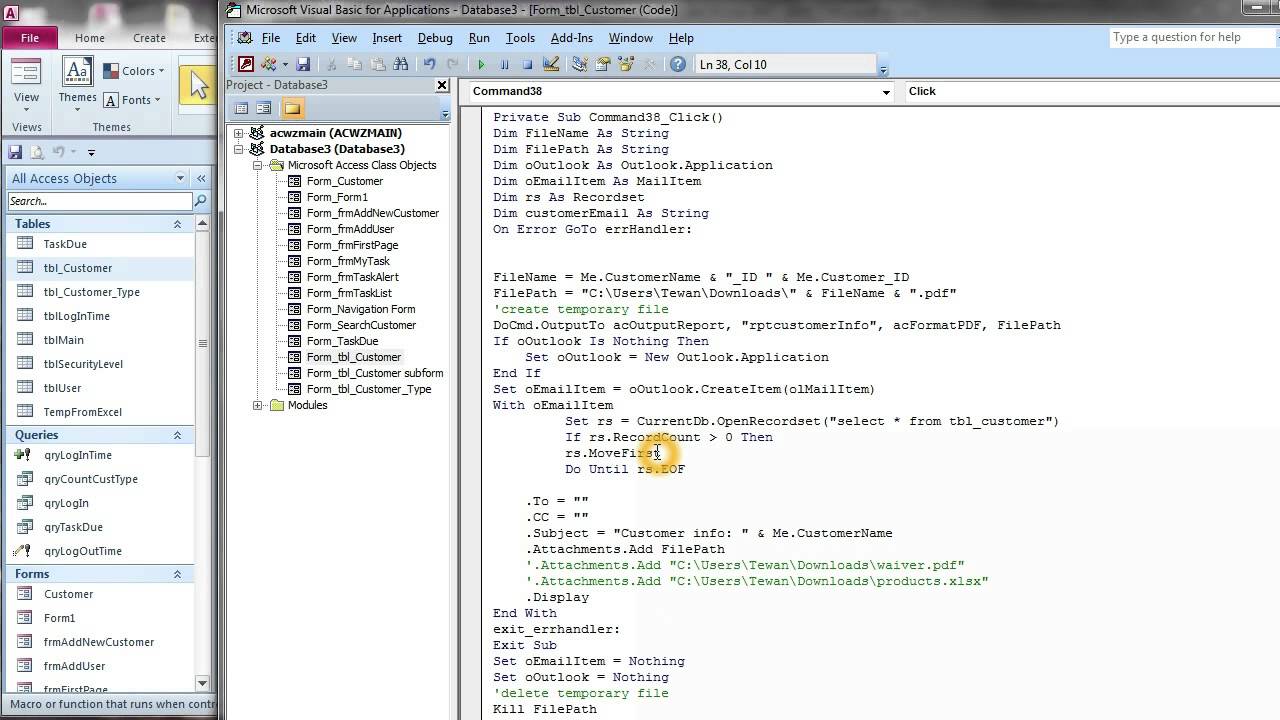Open the Tools menu

coord(520,38)
